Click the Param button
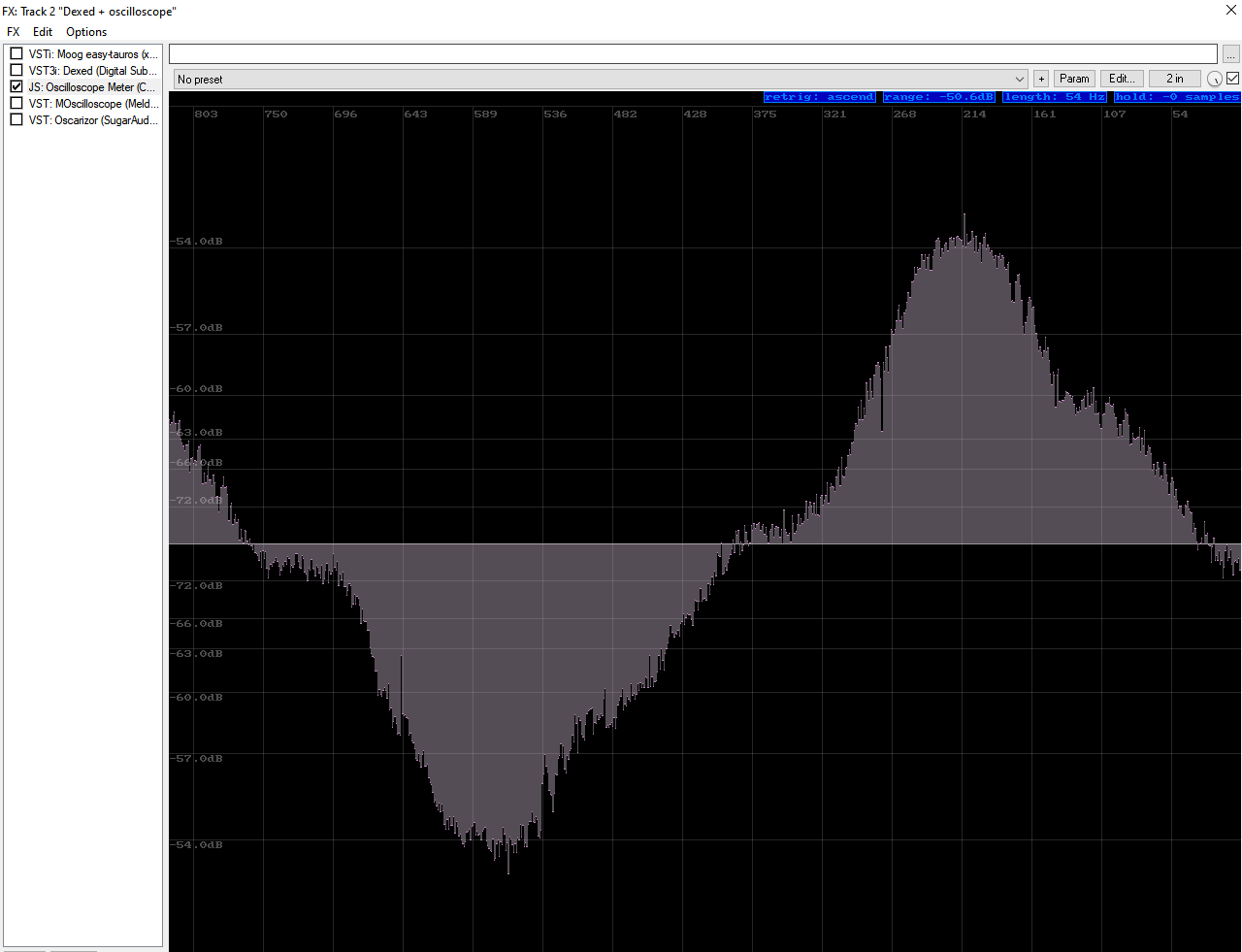 click(x=1074, y=79)
